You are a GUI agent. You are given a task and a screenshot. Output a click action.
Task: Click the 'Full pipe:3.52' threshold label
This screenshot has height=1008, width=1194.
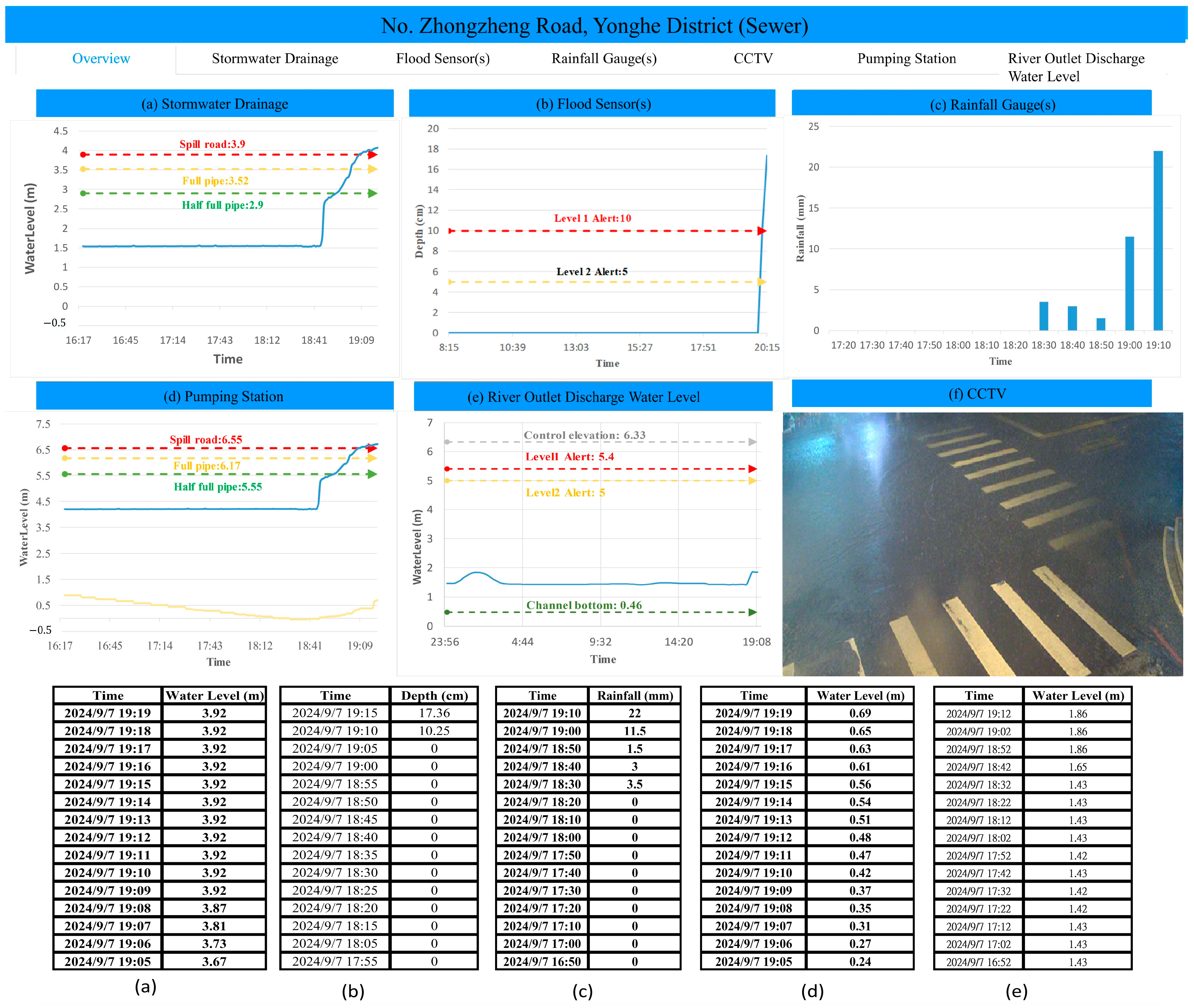point(215,181)
